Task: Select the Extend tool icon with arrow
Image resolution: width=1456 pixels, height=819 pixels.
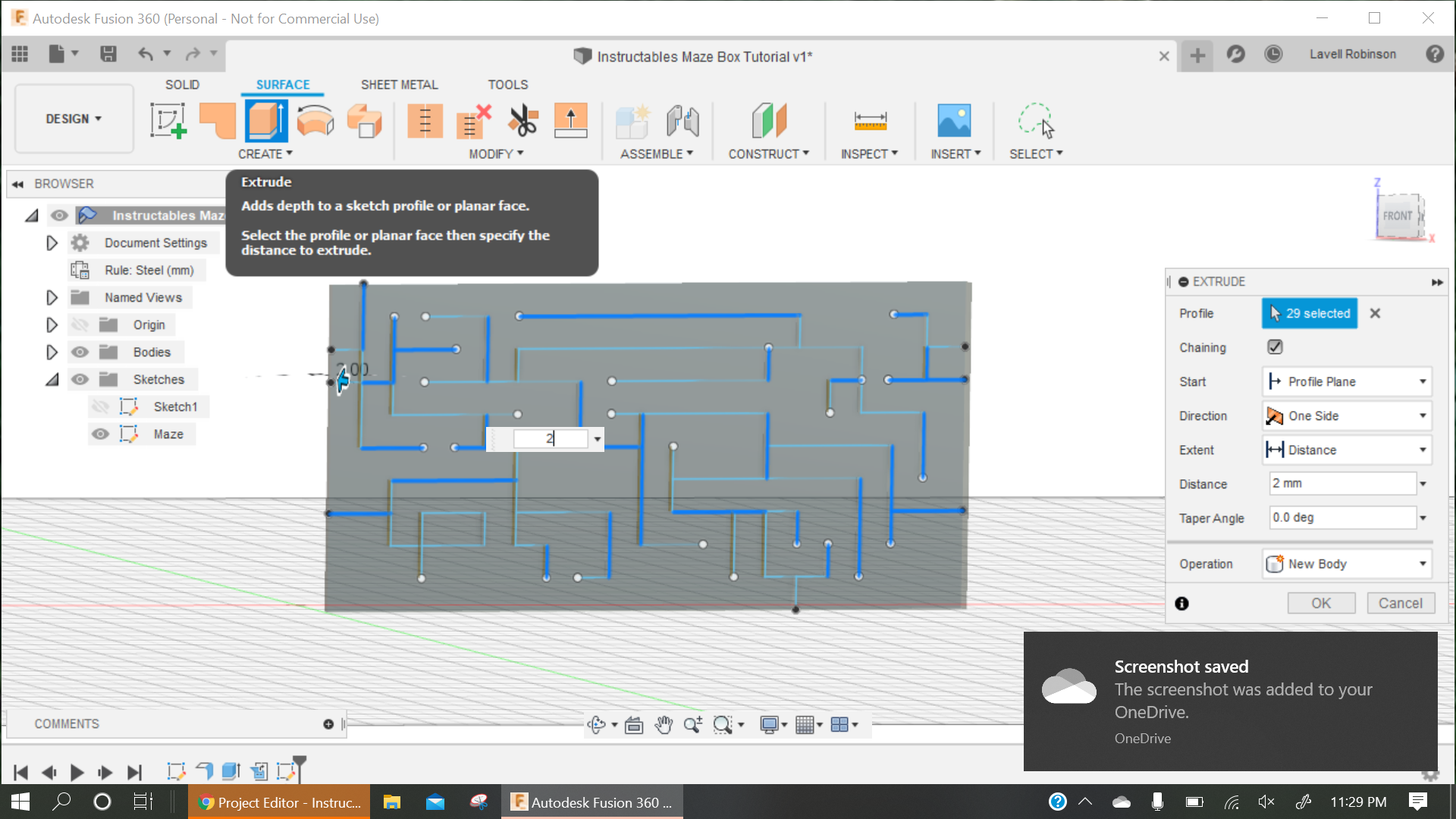Action: (x=570, y=121)
